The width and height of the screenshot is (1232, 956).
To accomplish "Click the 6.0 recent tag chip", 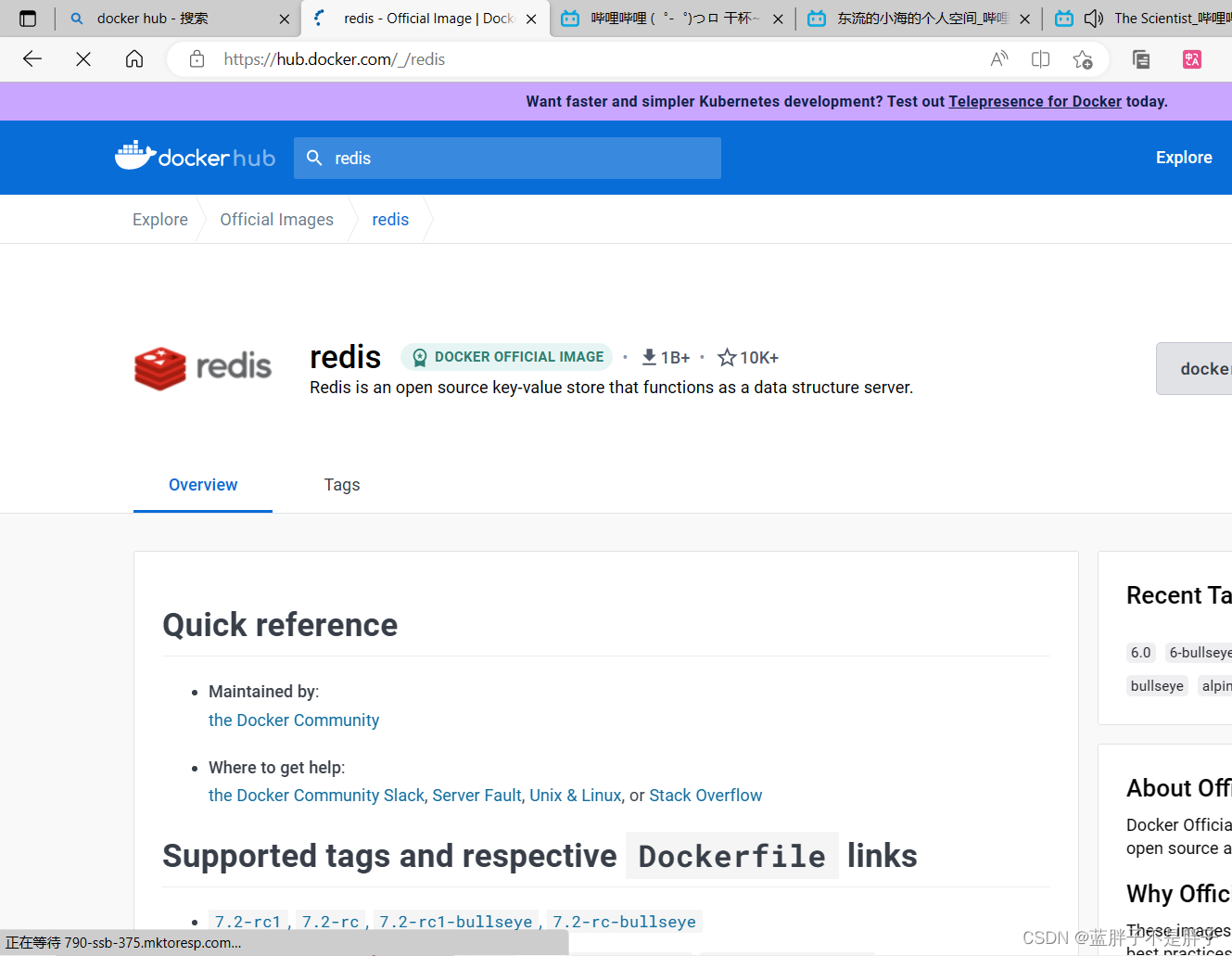I will (1140, 653).
